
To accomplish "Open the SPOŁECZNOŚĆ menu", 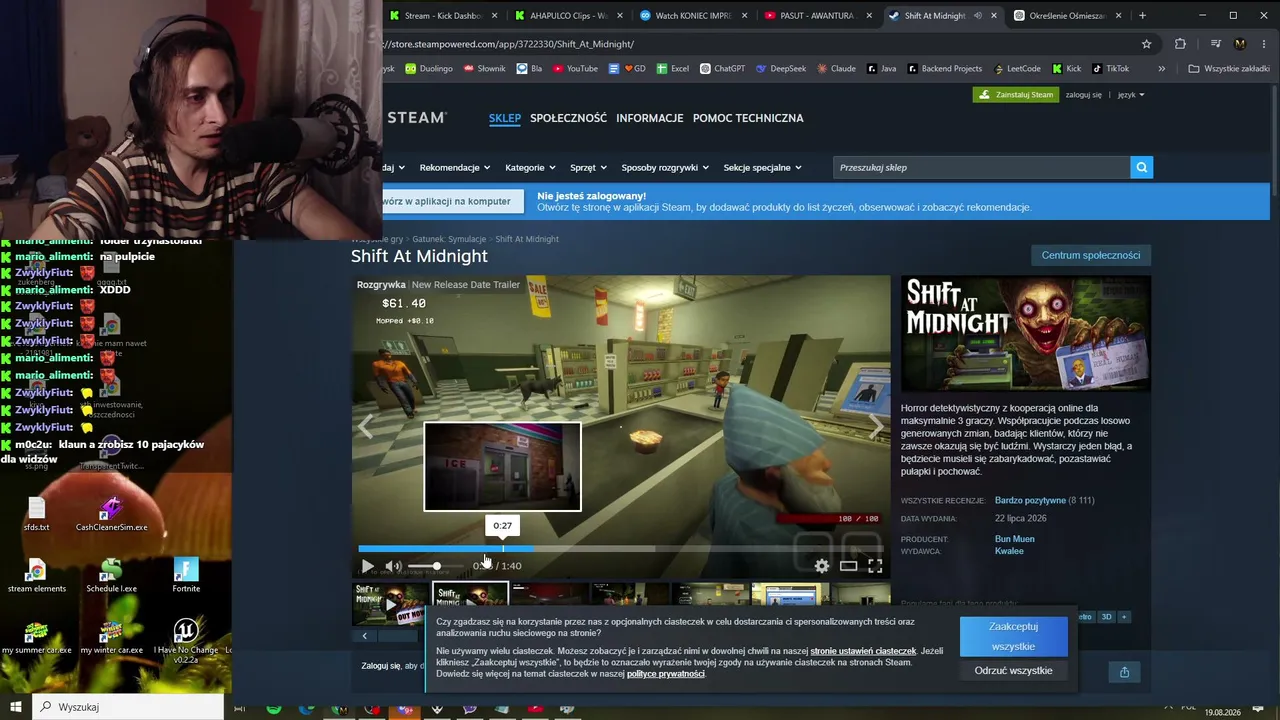I will click(568, 118).
